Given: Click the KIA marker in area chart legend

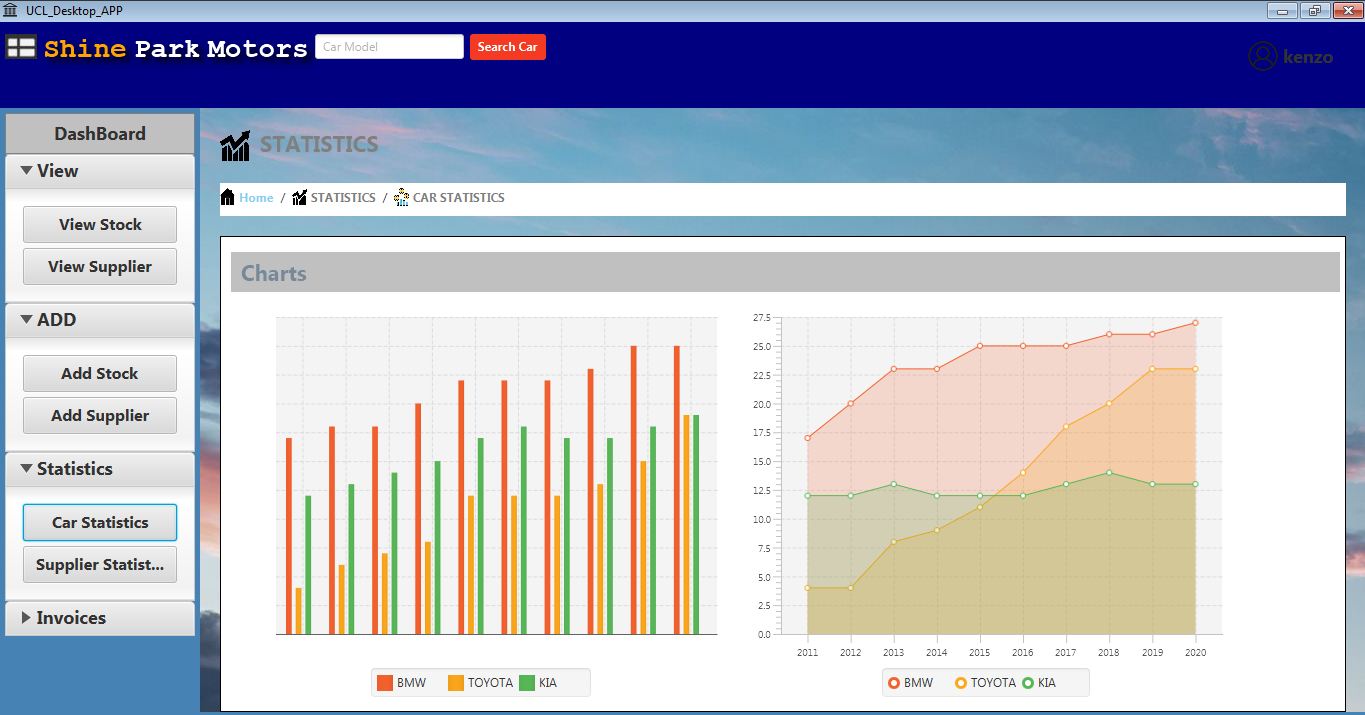Looking at the screenshot, I should tap(1027, 683).
